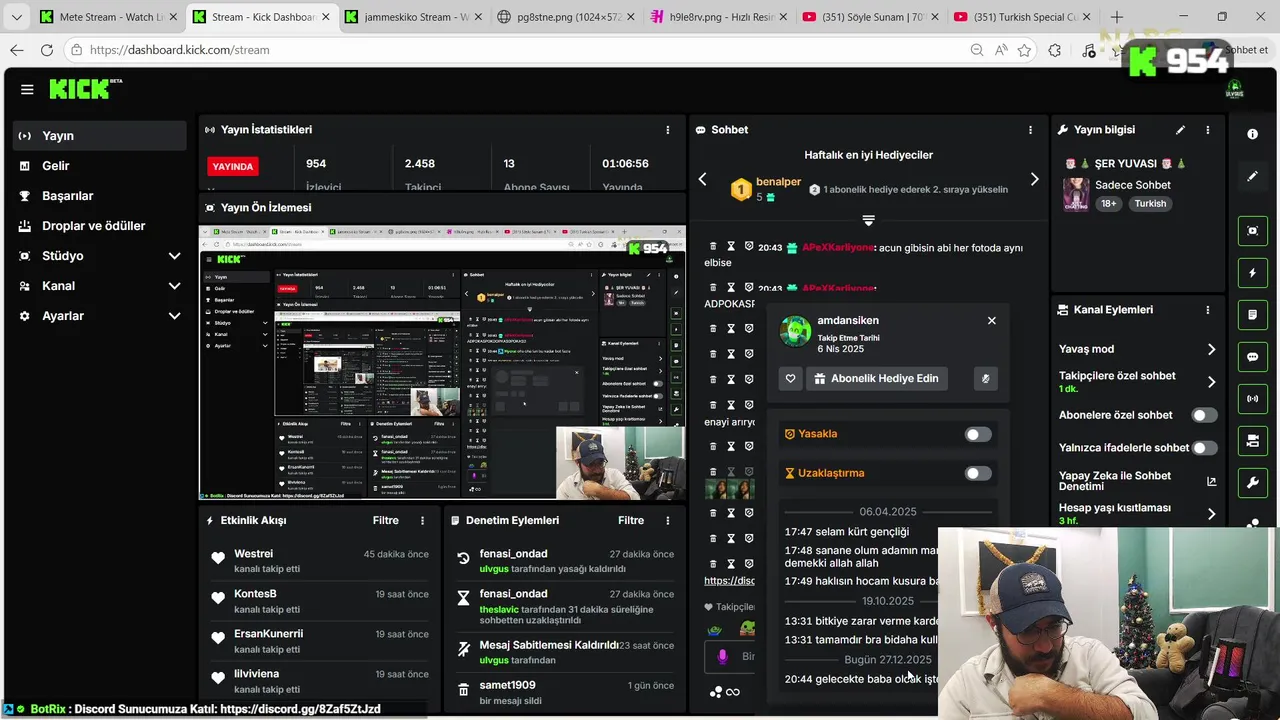The height and width of the screenshot is (720, 1280).
Task: Toggle the channel actions widget icon
Action: click(1252, 441)
